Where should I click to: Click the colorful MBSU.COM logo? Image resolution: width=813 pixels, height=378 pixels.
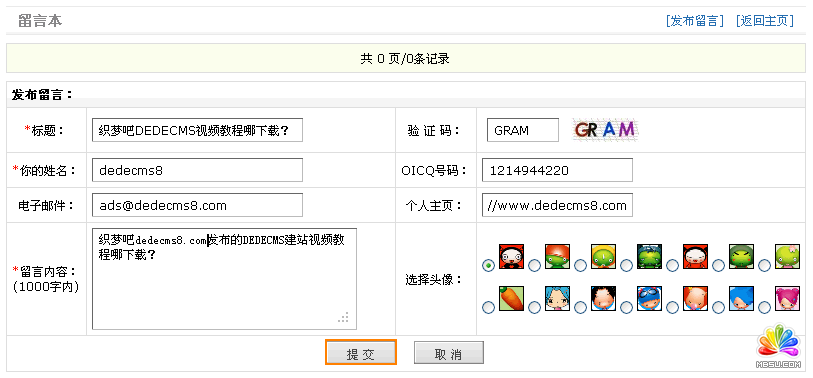click(x=778, y=347)
